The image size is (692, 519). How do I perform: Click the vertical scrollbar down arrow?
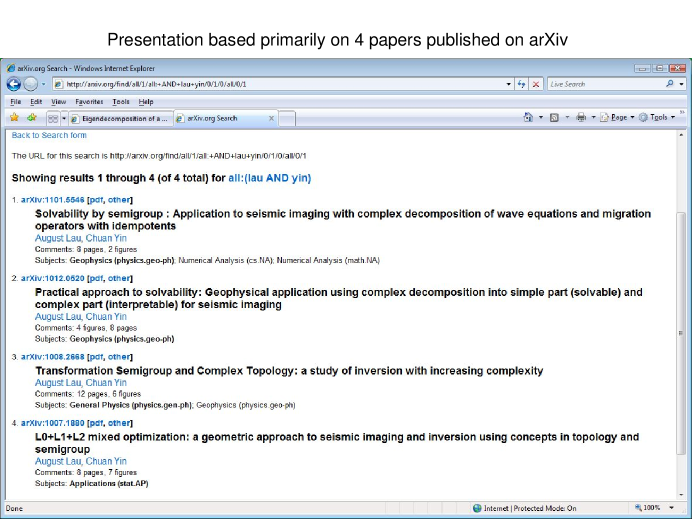(x=681, y=495)
